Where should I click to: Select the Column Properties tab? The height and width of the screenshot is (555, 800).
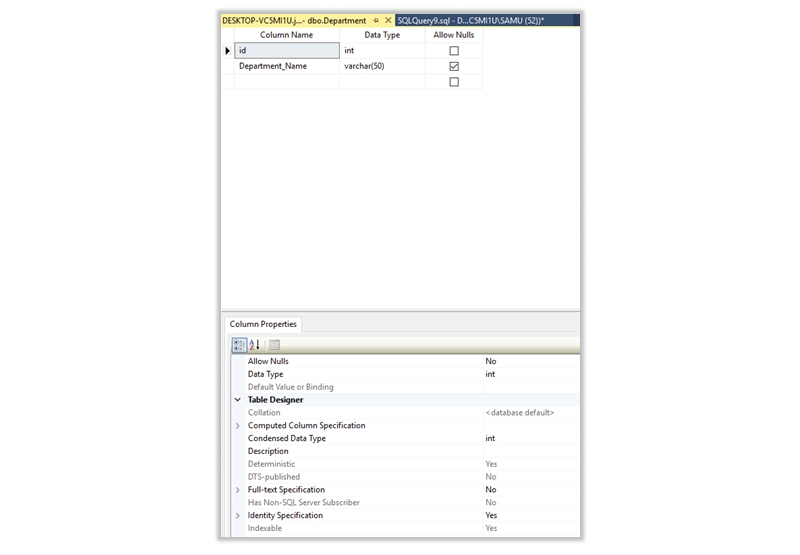pos(263,324)
